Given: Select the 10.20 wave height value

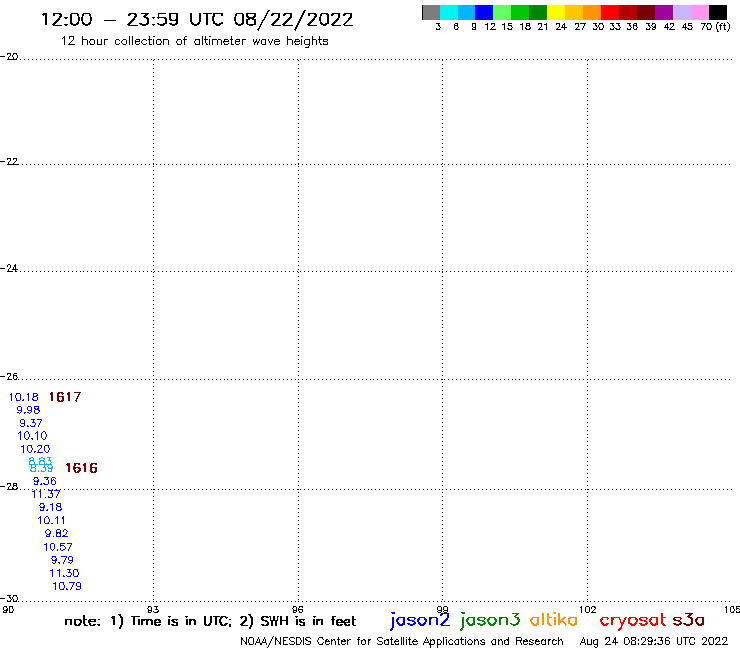Looking at the screenshot, I should click(35, 449).
